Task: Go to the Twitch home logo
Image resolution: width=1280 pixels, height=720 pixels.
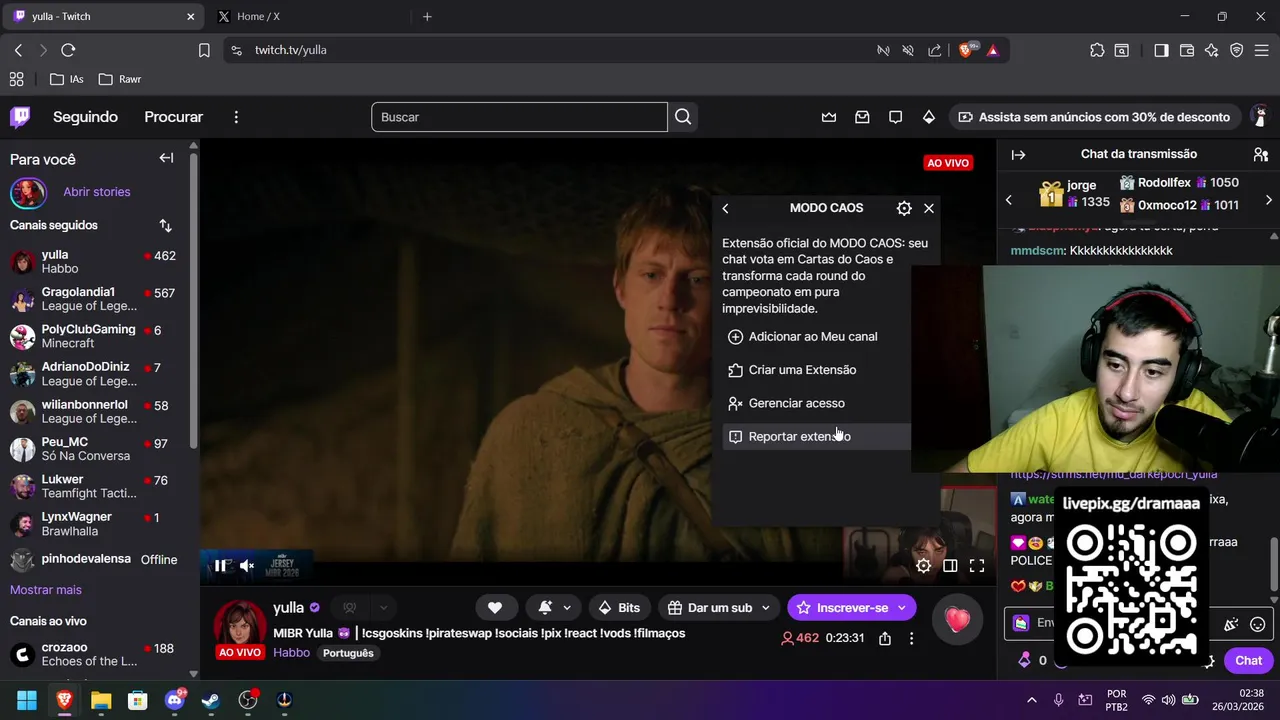Action: 20,117
